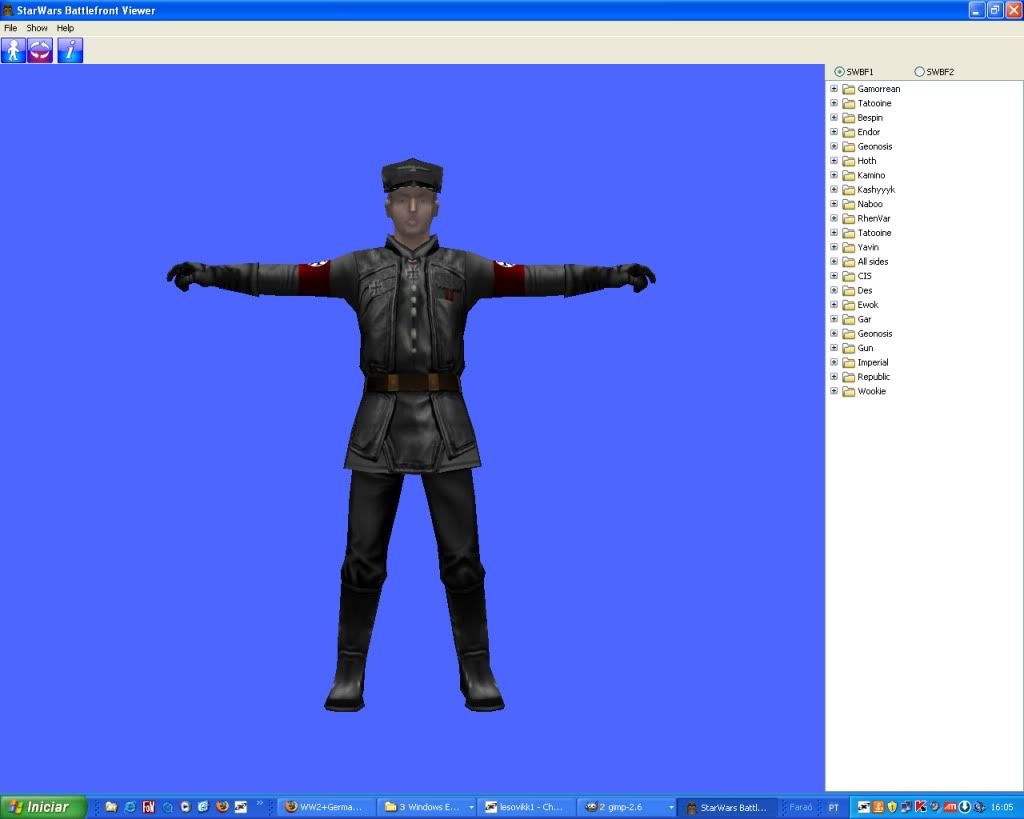
Task: Select the Gamorrean tree label
Action: tap(878, 89)
